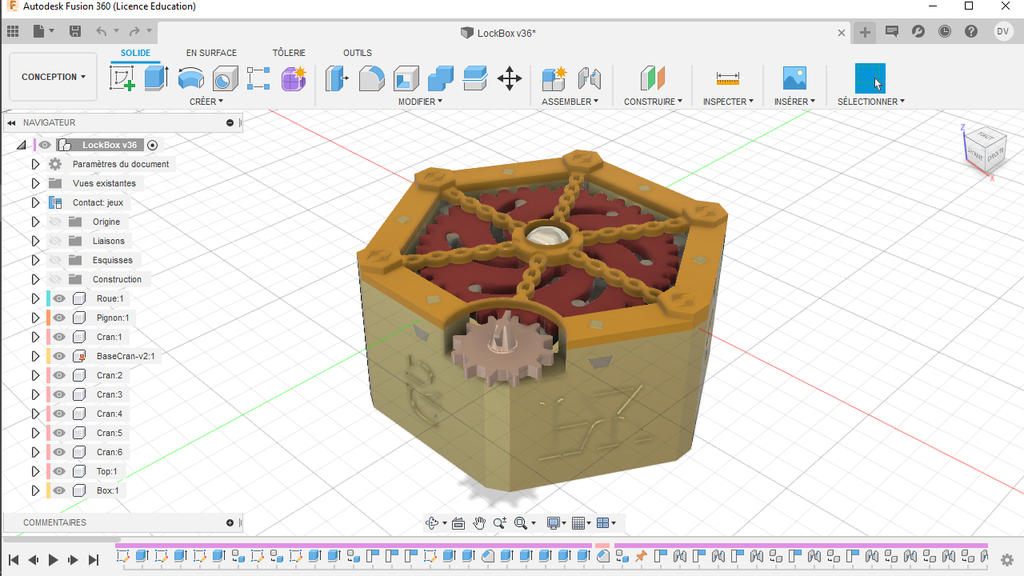The image size is (1024, 576).
Task: Select the Shell tool
Action: [405, 77]
